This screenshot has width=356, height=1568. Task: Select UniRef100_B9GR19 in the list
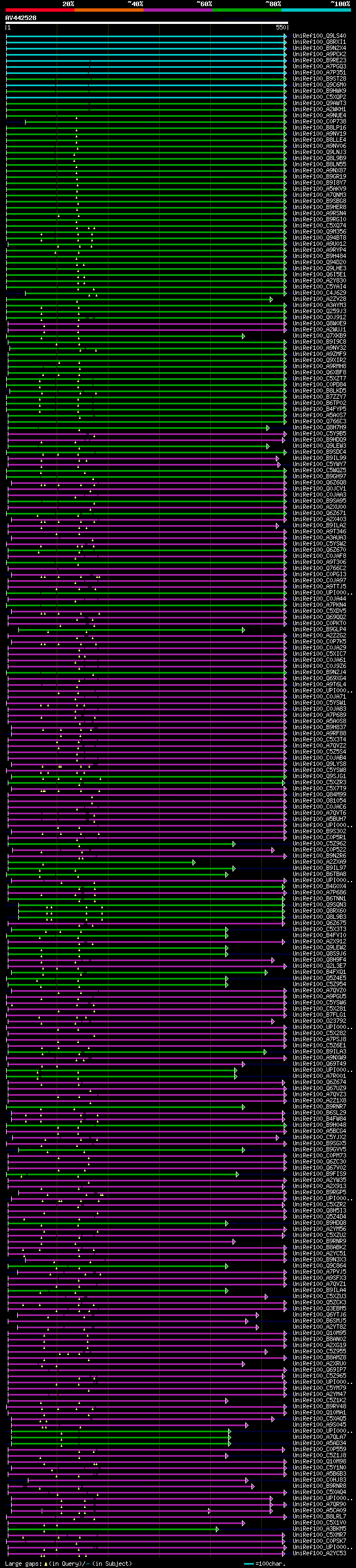click(x=319, y=176)
